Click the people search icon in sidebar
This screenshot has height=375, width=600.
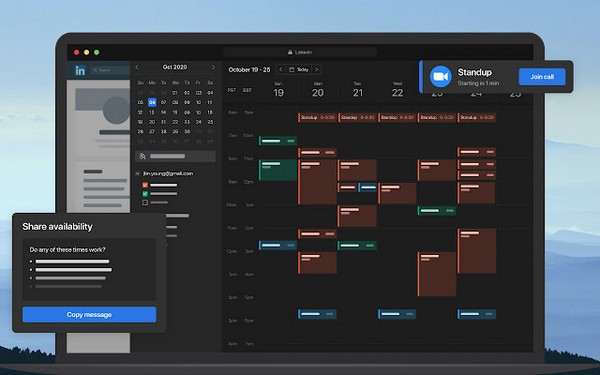(x=143, y=156)
